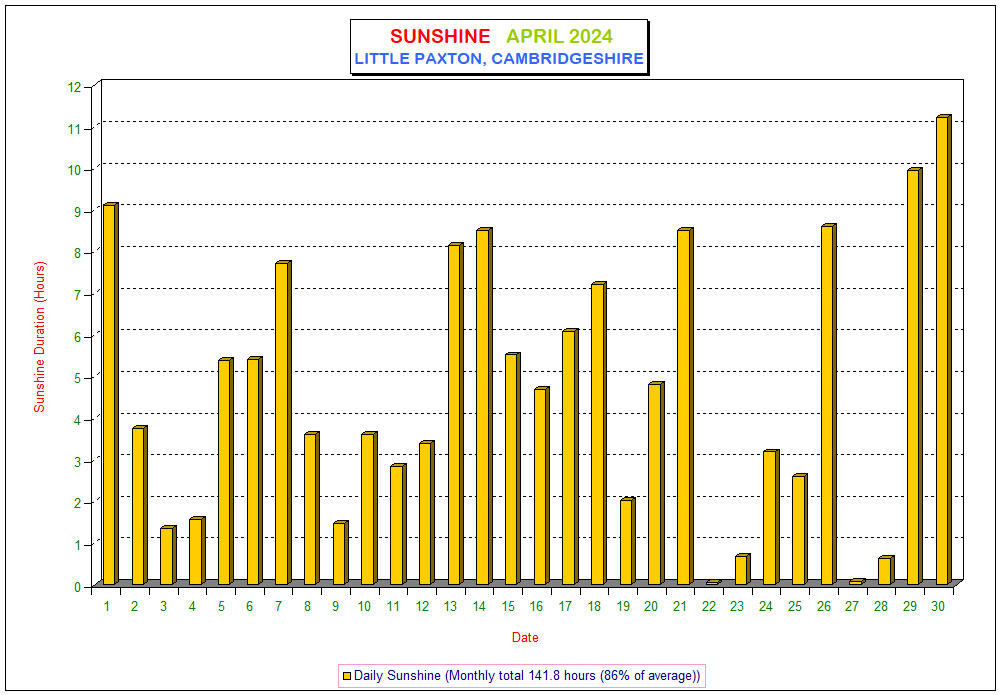The height and width of the screenshot is (695, 1001).
Task: Select the bar for date 8
Action: [312, 509]
